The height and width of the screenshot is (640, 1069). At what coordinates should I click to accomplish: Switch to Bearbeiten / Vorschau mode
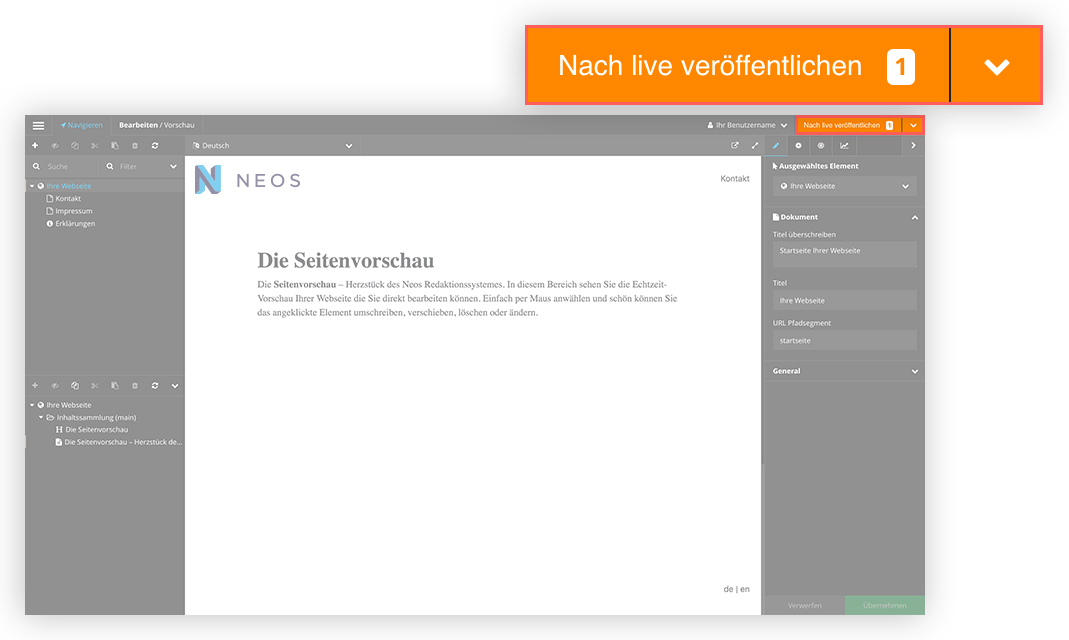pyautogui.click(x=157, y=125)
